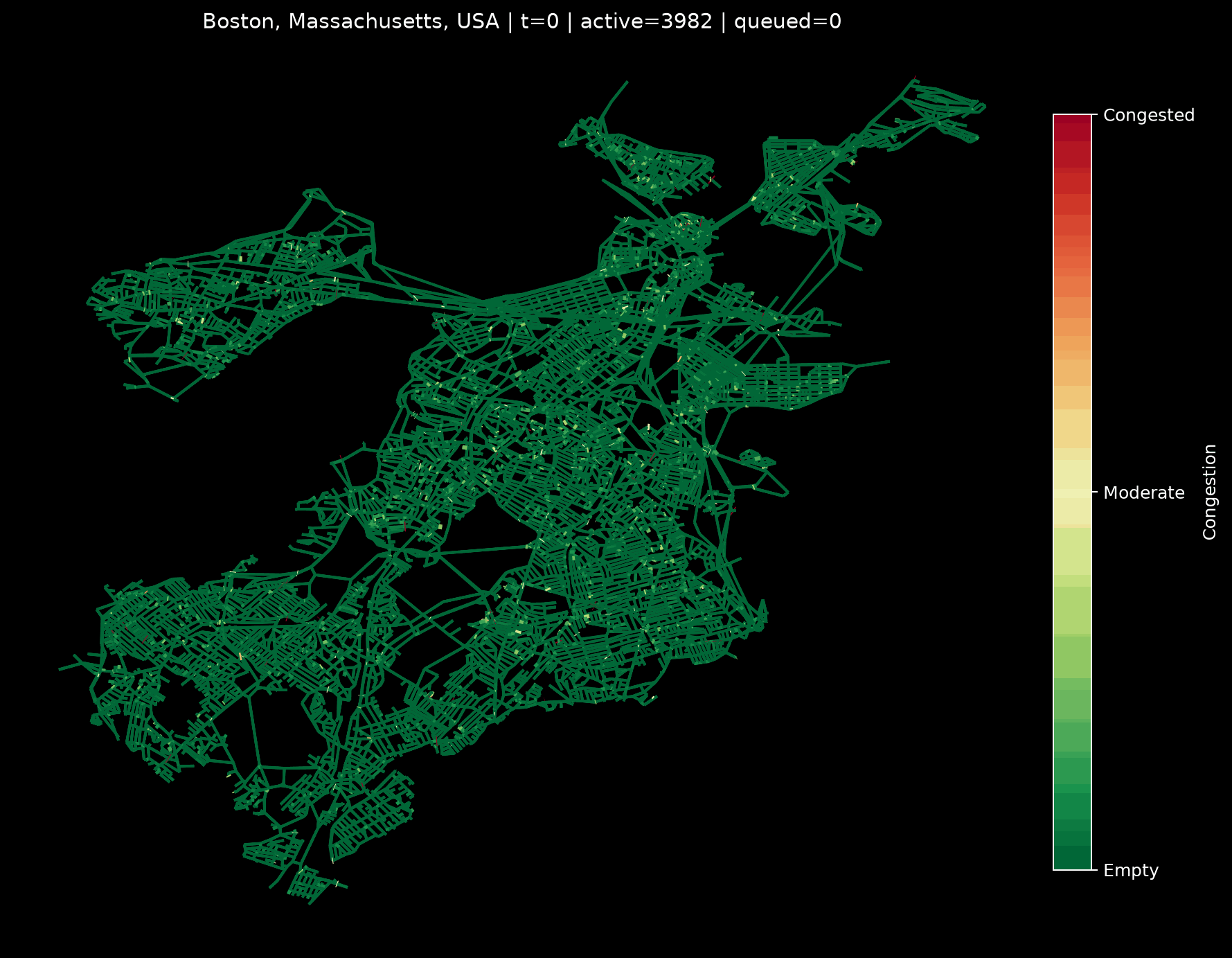Click the 'Empty' colorbar tick label
1232x958 pixels.
pyautogui.click(x=1130, y=871)
